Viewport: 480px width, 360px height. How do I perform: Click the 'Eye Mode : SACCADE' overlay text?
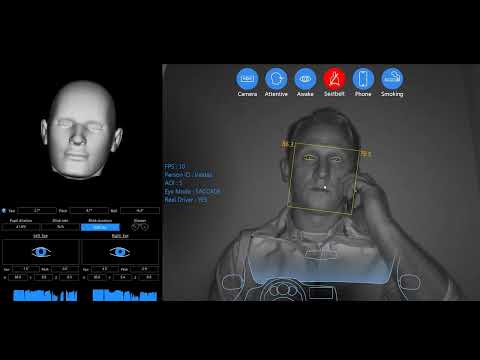tap(192, 191)
